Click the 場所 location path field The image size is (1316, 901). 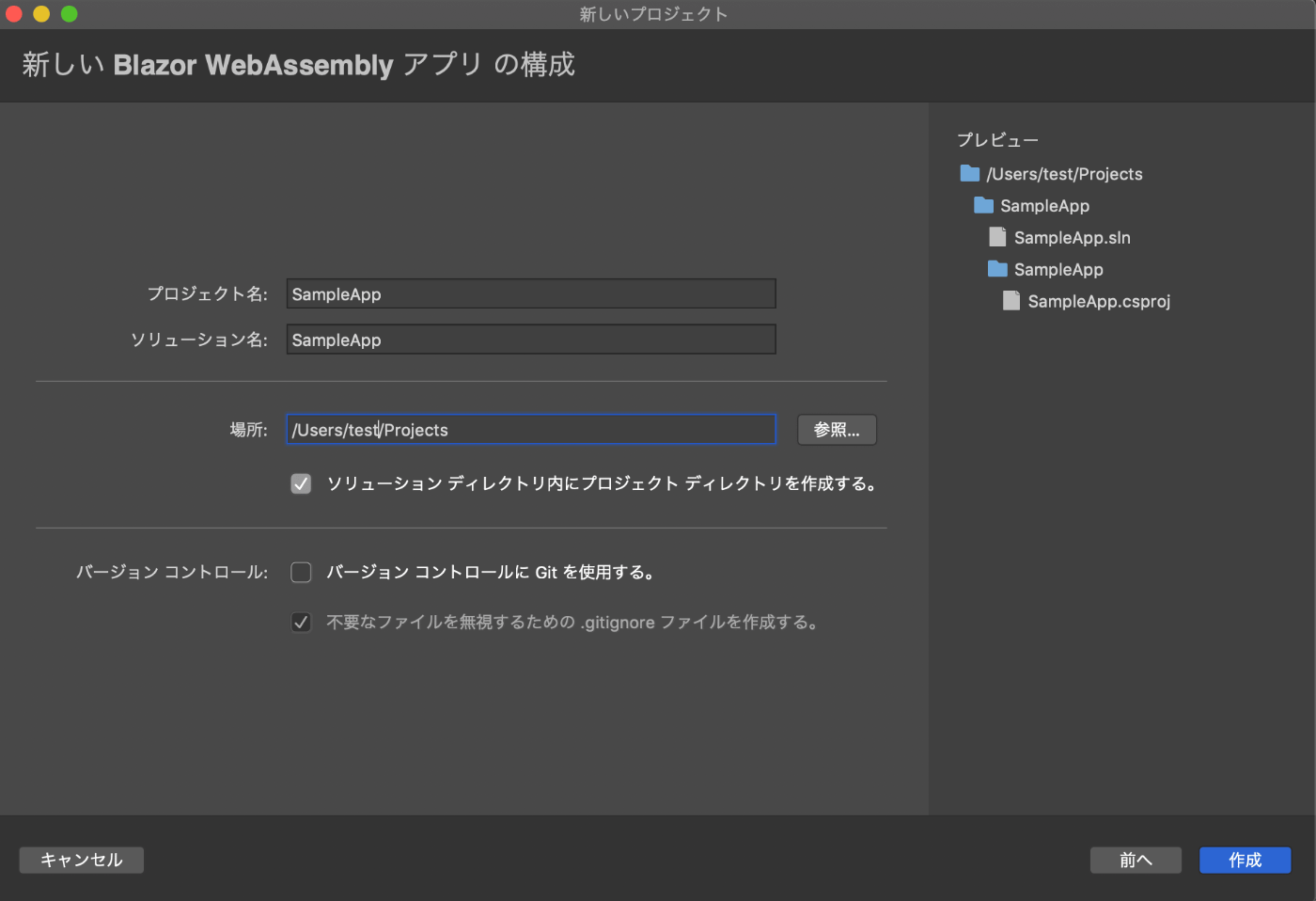pos(531,429)
